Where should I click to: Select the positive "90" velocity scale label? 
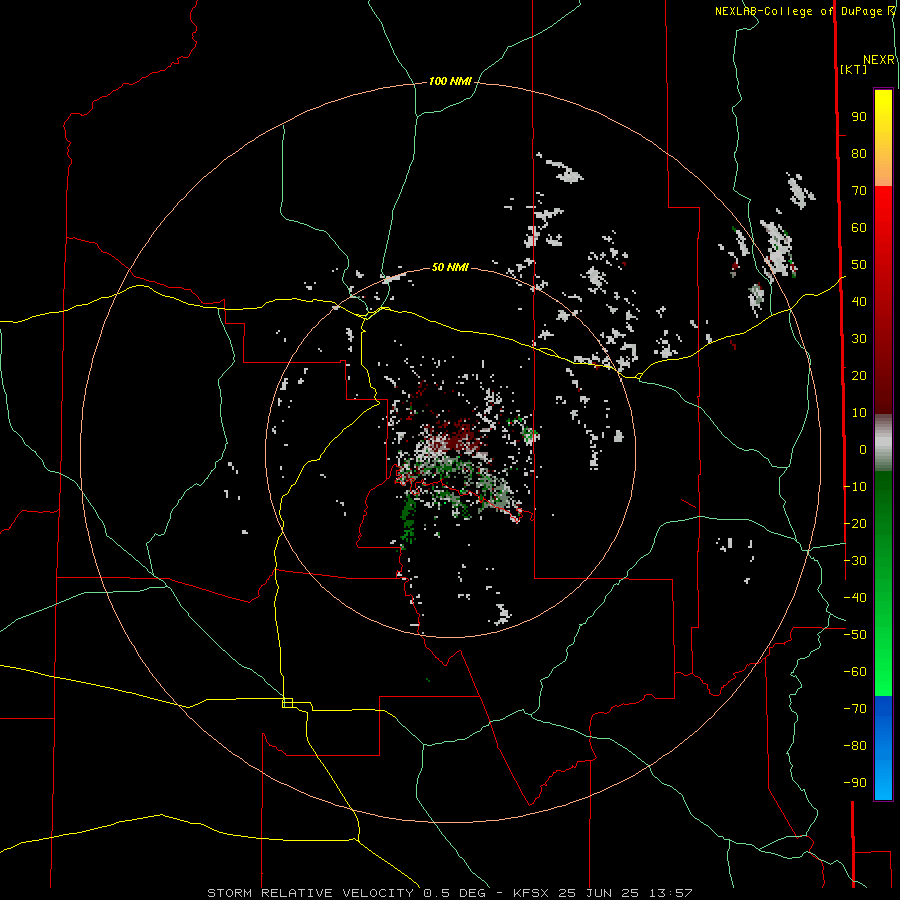(859, 117)
